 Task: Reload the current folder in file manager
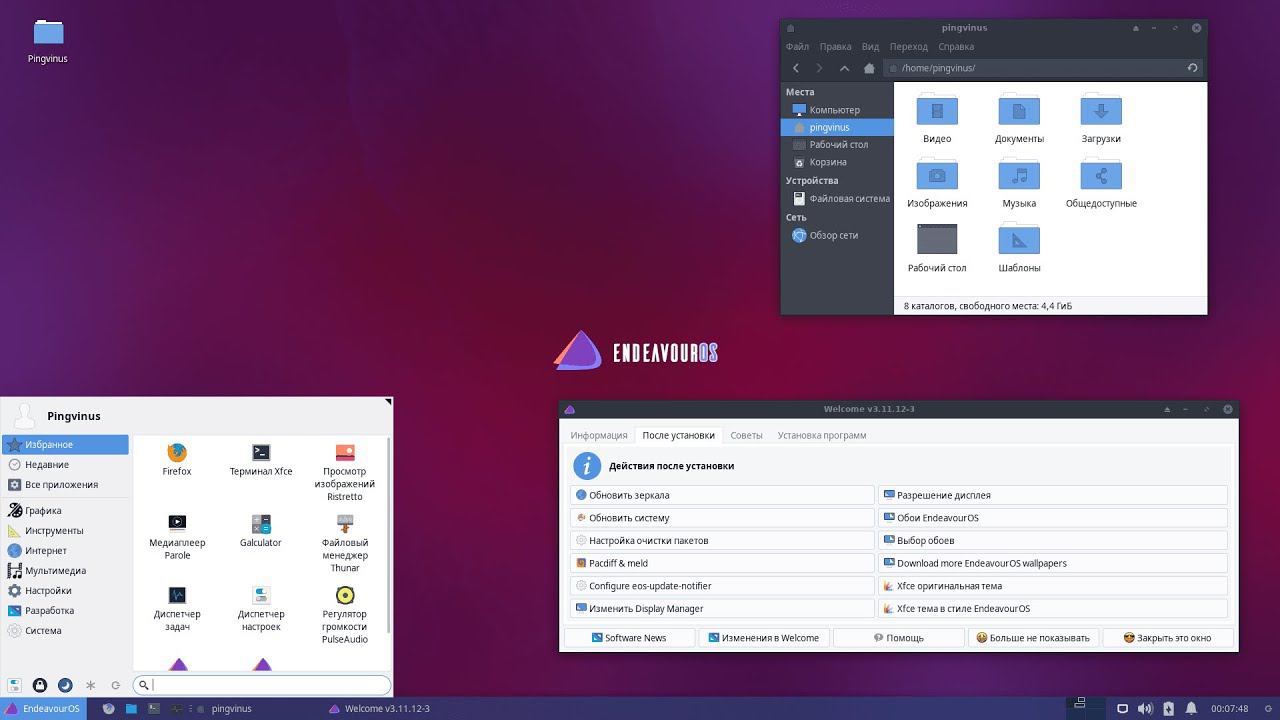(1192, 68)
